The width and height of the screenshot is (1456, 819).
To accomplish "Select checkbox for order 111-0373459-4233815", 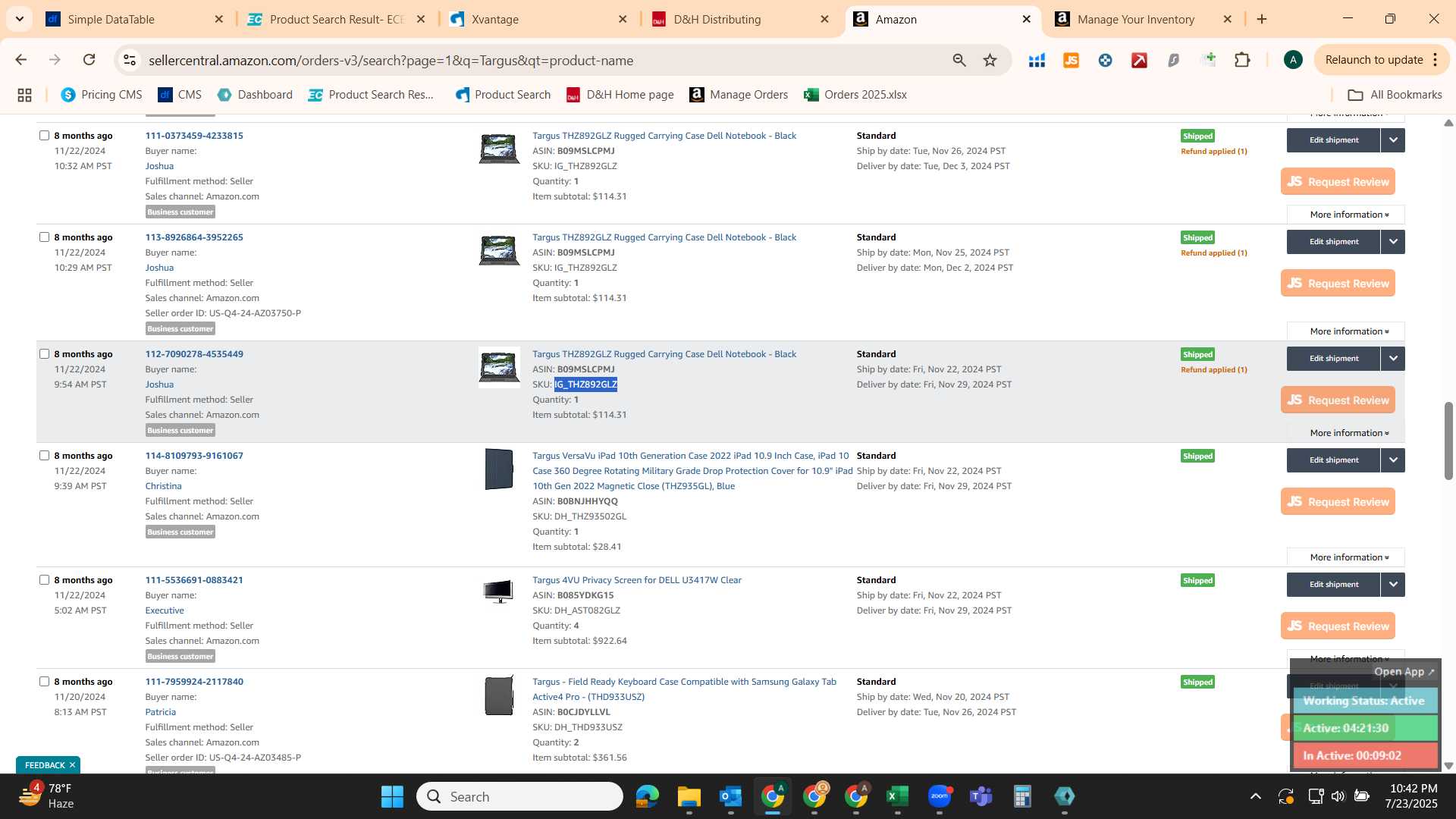I will (x=44, y=136).
